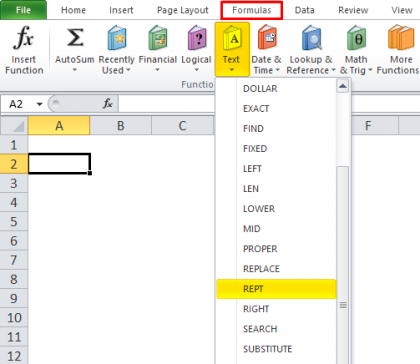Expand the Name Box dropdown arrow
The width and height of the screenshot is (420, 364).
40,104
